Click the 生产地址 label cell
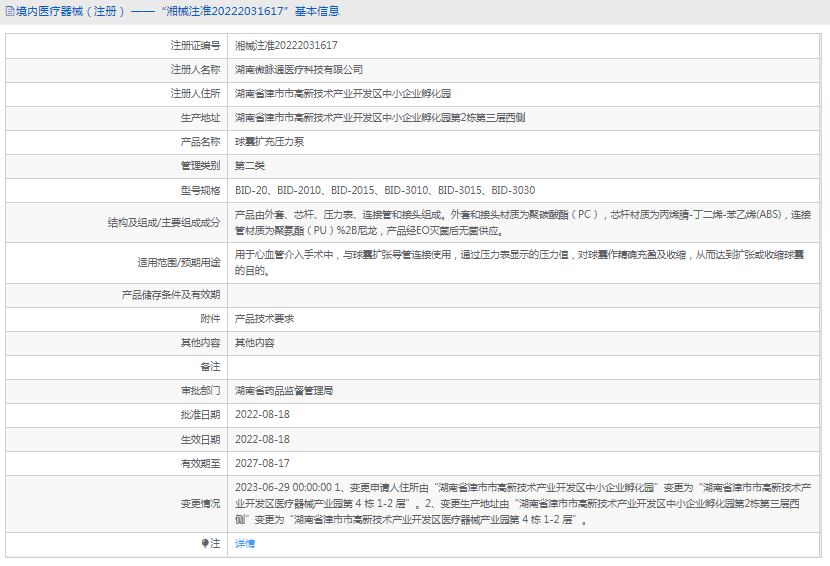830x566 pixels. tap(116, 118)
